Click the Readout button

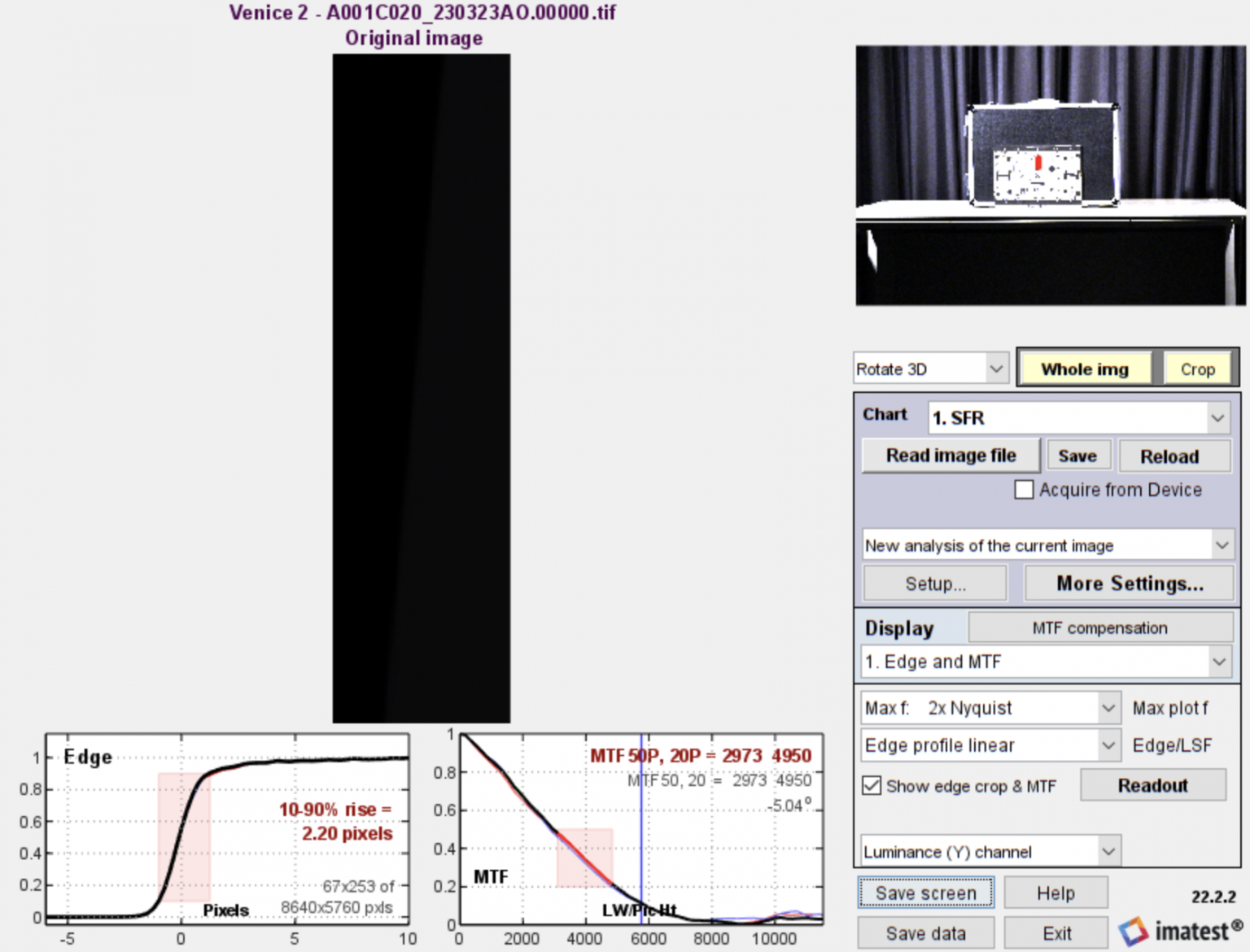[1152, 784]
